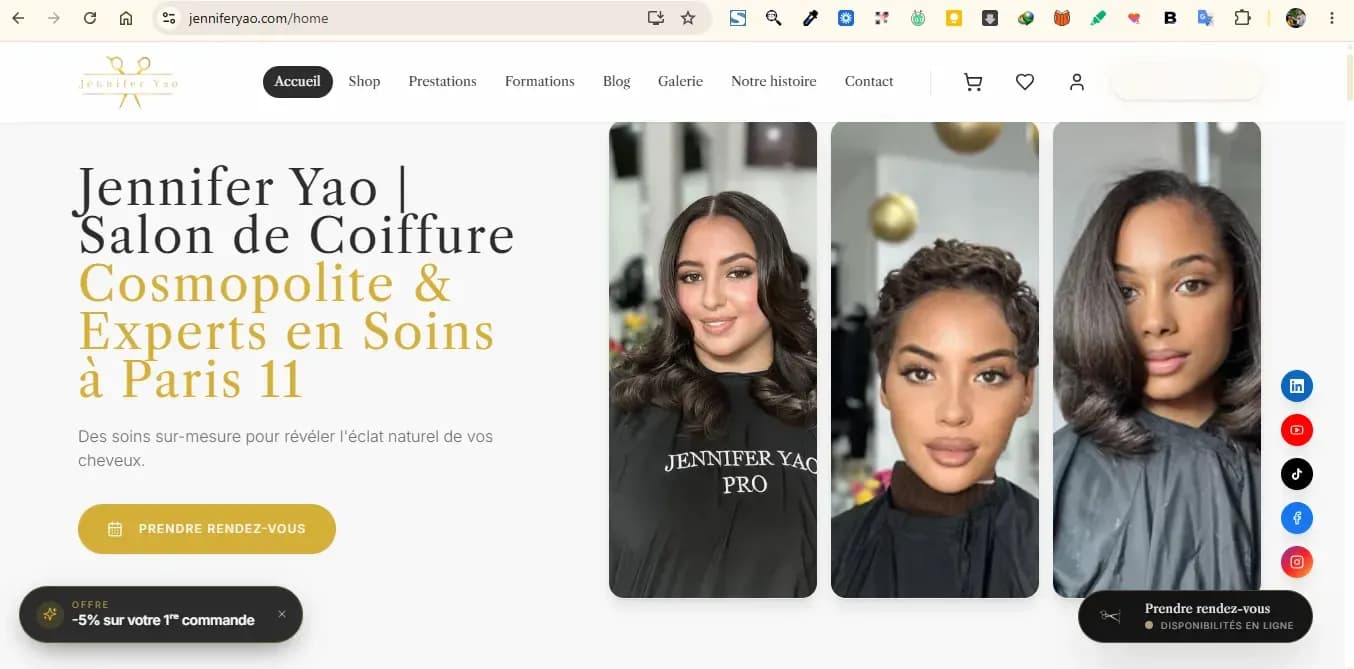The width and height of the screenshot is (1354, 669).
Task: Open the YouTube social link
Action: click(x=1297, y=430)
